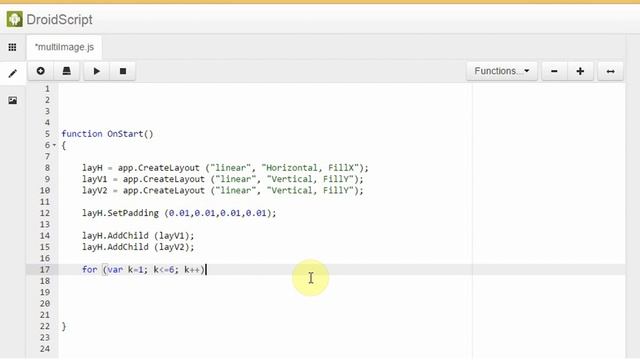Viewport: 640px width, 360px height.
Task: Open the Functions dropdown
Action: coord(502,71)
